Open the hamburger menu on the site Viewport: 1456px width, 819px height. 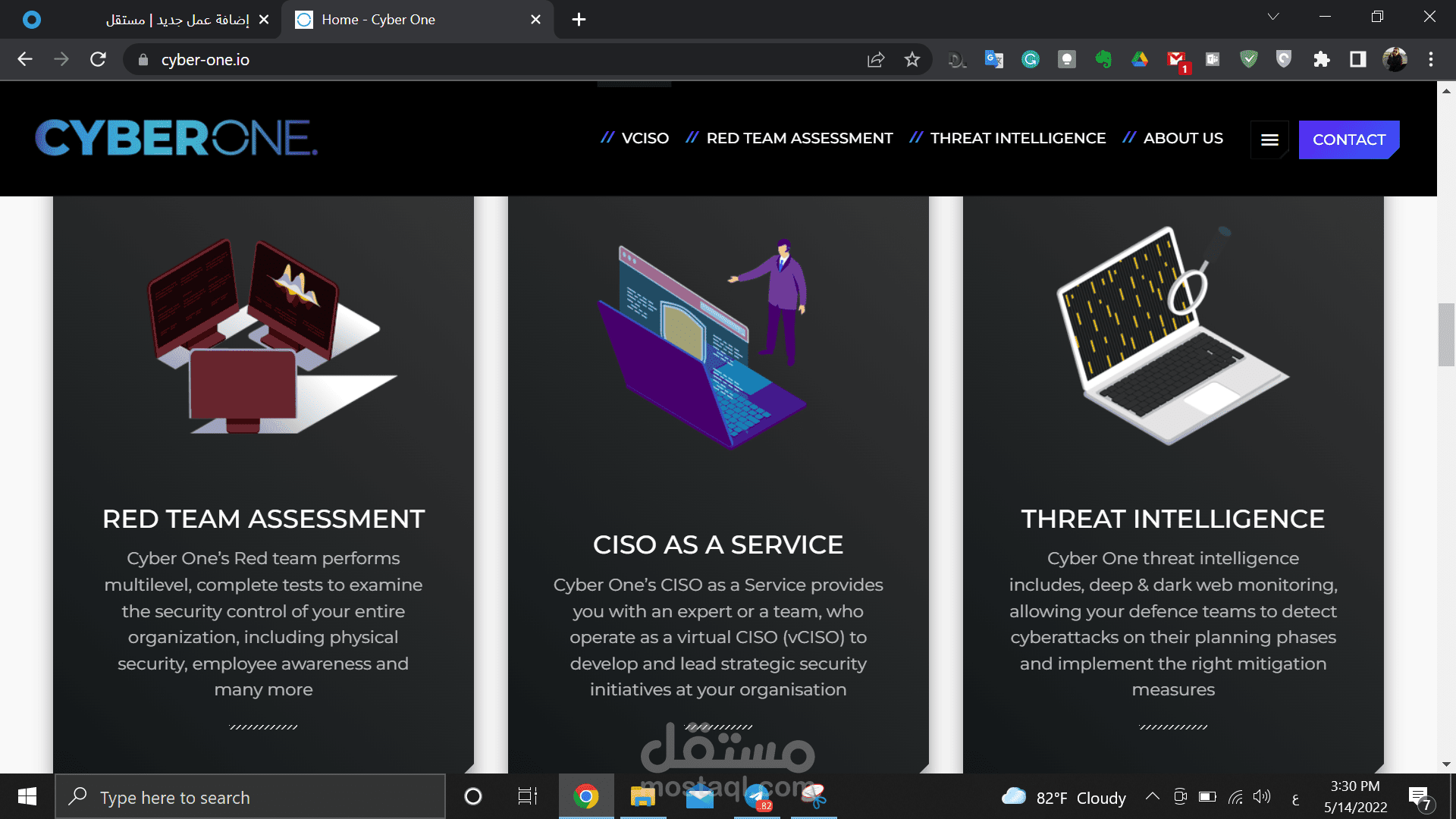tap(1269, 140)
